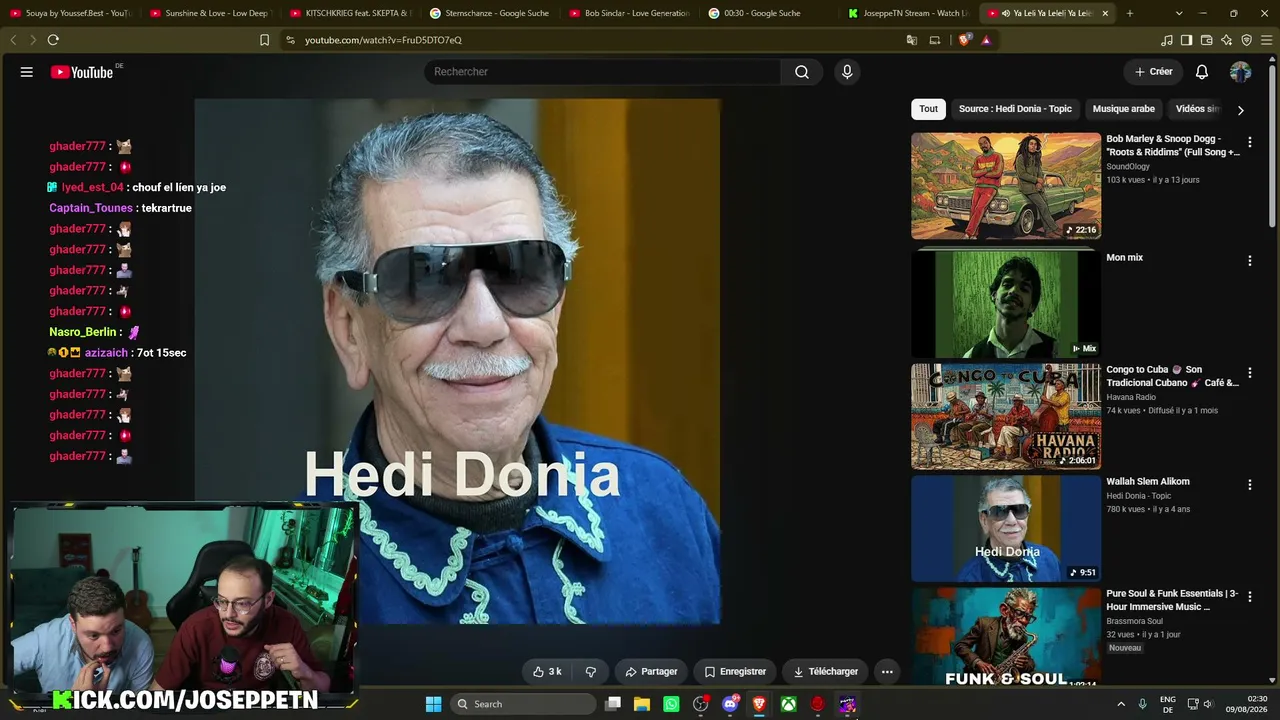This screenshot has width=1280, height=720.
Task: Show more filter chips with right arrow
Action: click(1240, 110)
